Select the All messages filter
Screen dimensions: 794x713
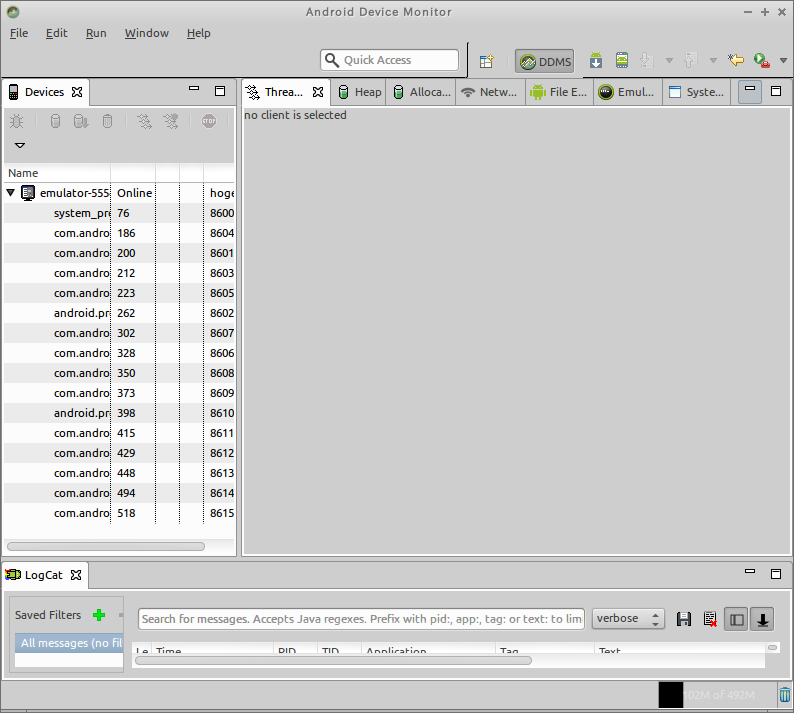point(69,643)
